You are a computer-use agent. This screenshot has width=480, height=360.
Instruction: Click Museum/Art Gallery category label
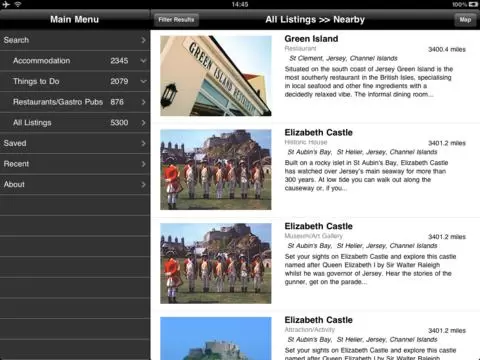[313, 236]
